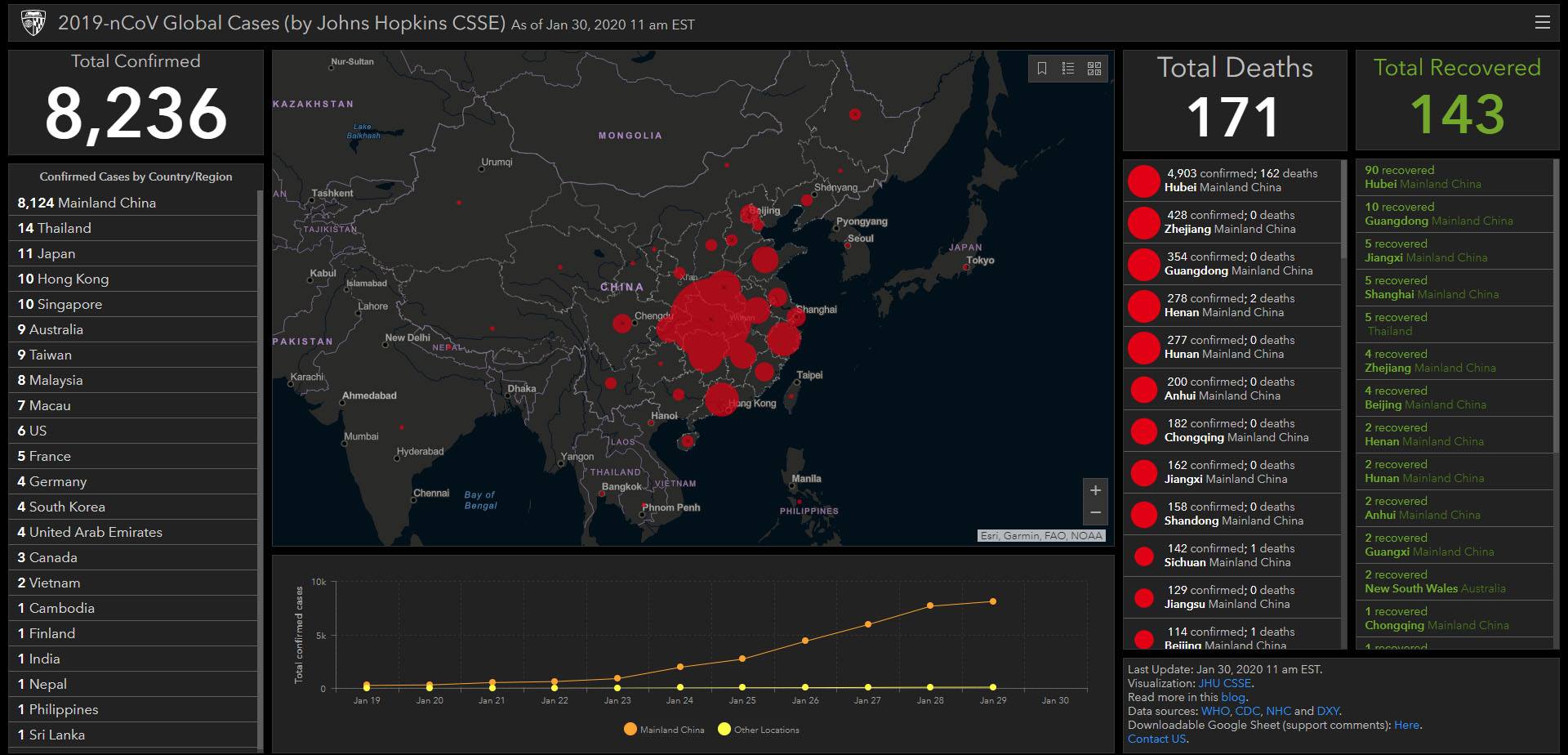This screenshot has width=1568, height=755.
Task: Select '5 recovered Shanghai' entry
Action: click(1454, 288)
